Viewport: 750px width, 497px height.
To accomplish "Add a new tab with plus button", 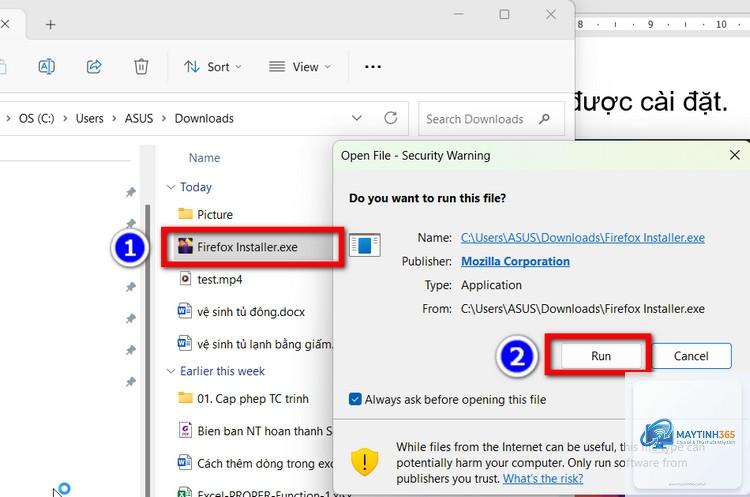I will (51, 24).
